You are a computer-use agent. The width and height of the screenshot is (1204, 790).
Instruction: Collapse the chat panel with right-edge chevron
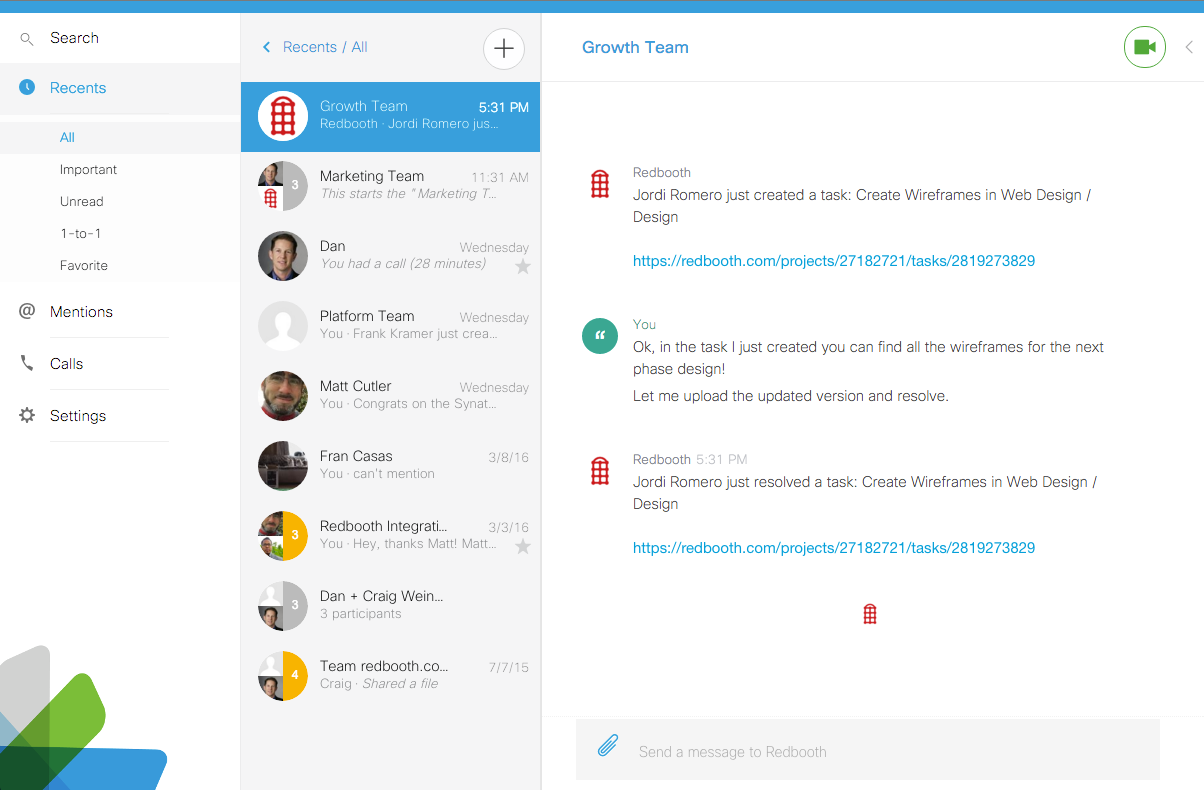pos(1190,46)
